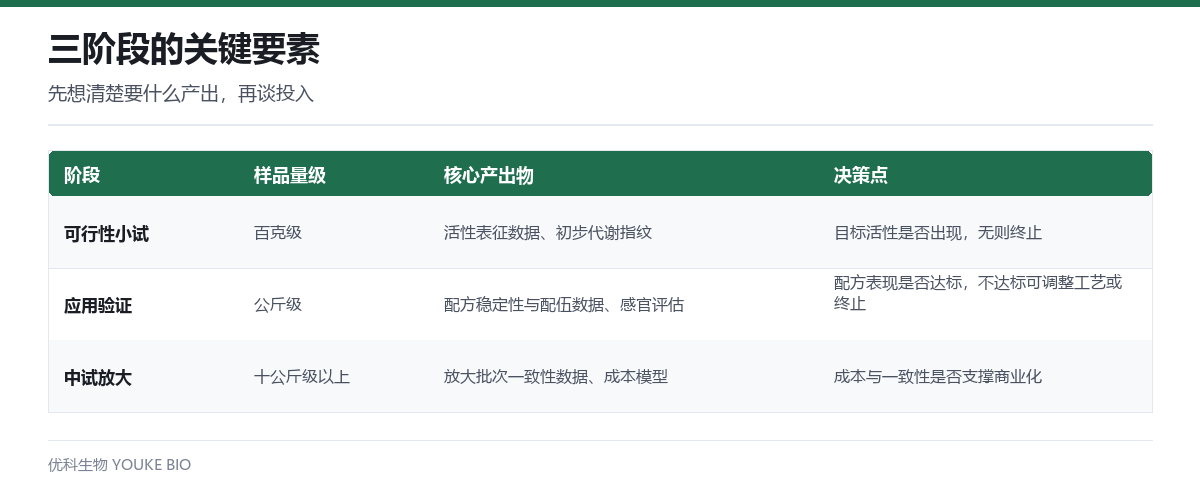Click the 样品量级 column header
This screenshot has height=502, width=1200.
tap(290, 175)
